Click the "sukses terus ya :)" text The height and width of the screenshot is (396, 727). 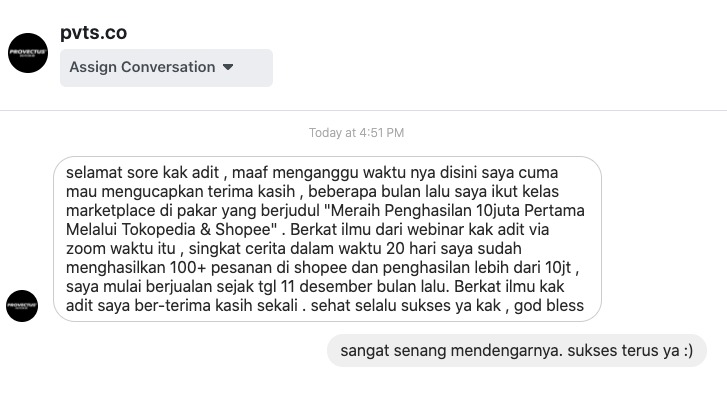pyautogui.click(x=631, y=351)
